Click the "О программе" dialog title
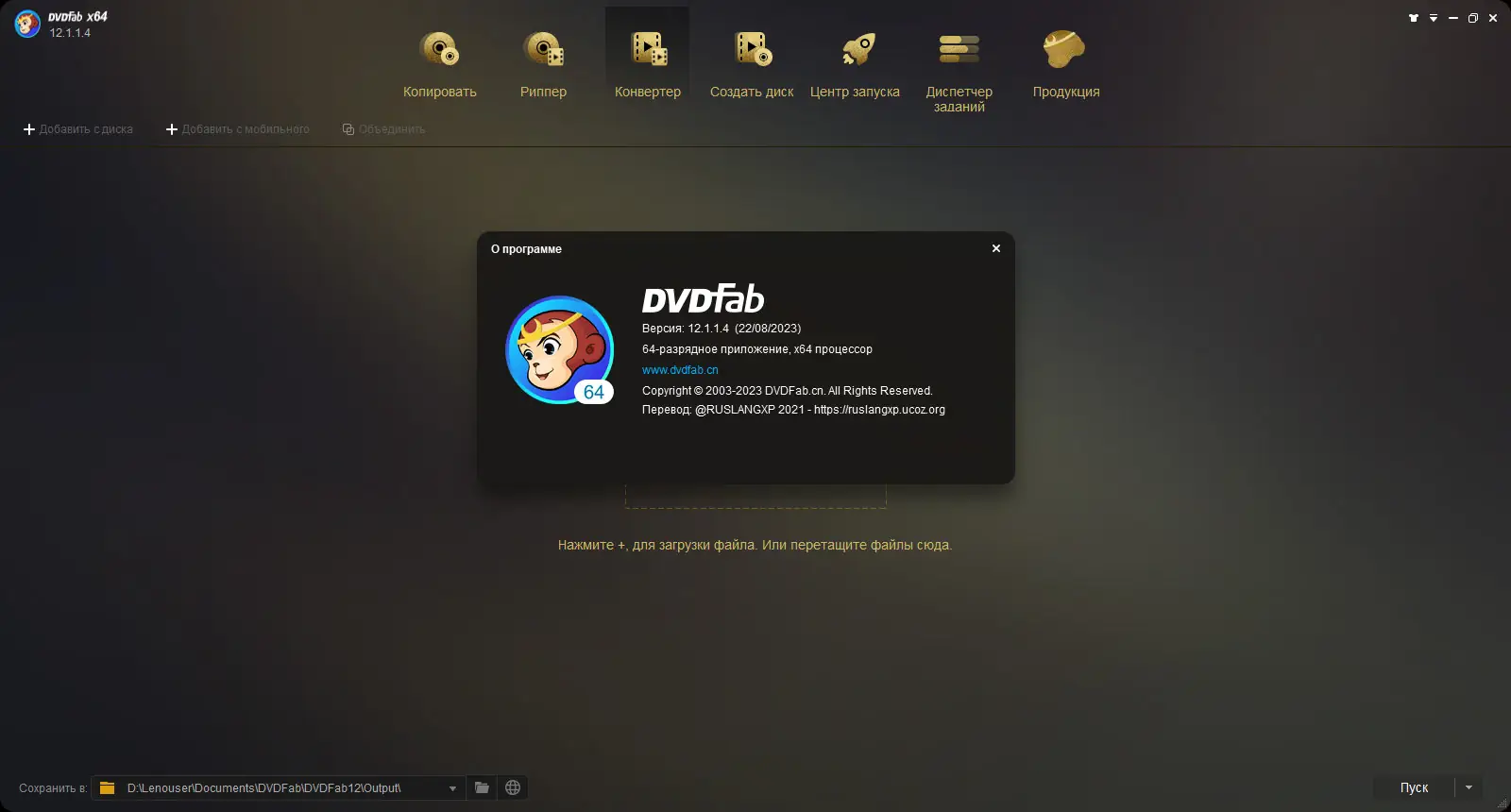This screenshot has height=812, width=1511. click(x=526, y=249)
